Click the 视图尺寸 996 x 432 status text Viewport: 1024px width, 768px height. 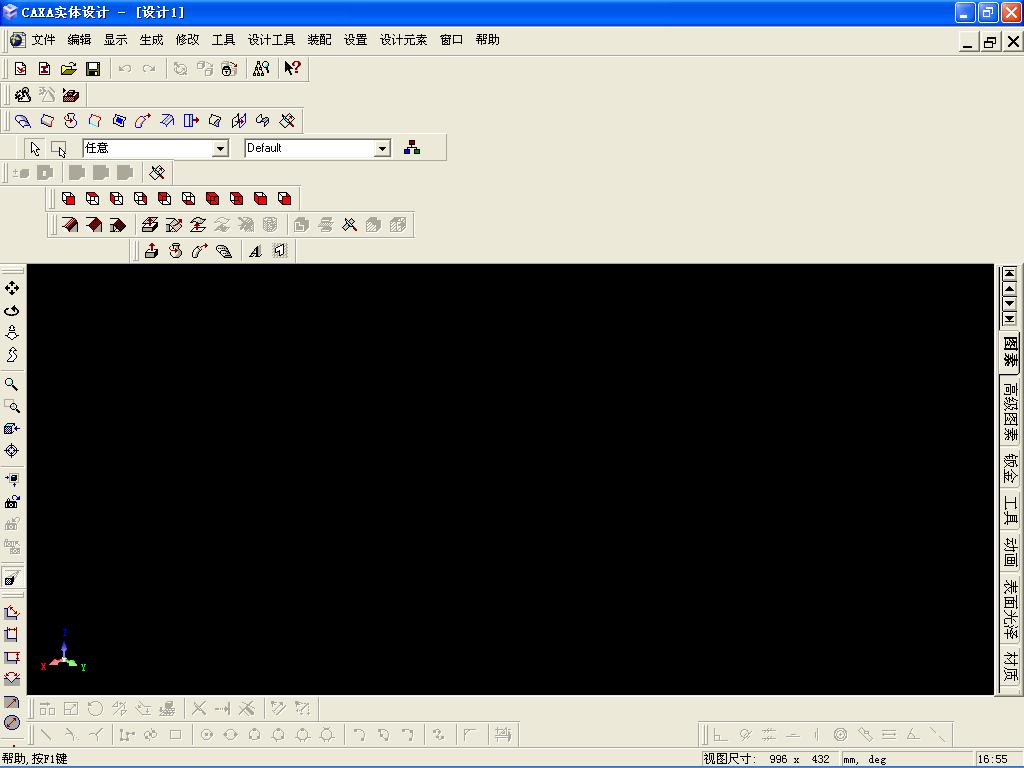[766, 759]
